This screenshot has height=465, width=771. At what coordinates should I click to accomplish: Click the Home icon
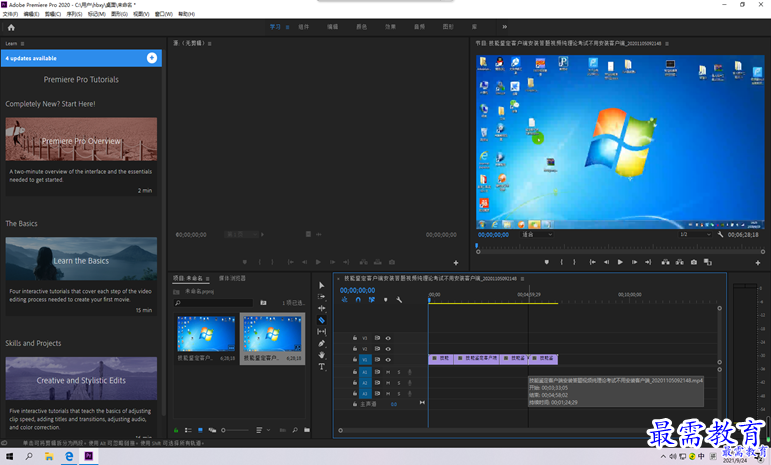(x=11, y=28)
